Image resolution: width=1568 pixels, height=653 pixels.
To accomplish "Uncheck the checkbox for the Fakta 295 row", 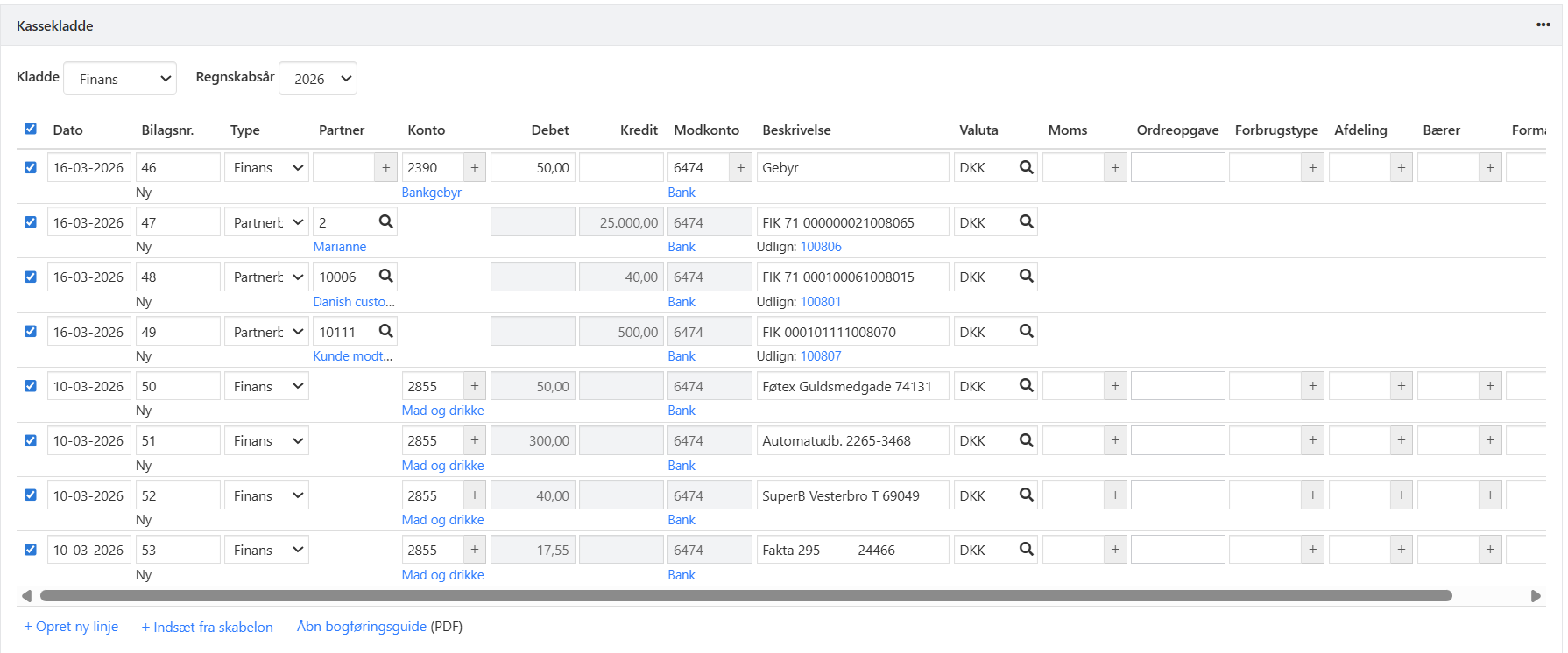I will click(31, 550).
